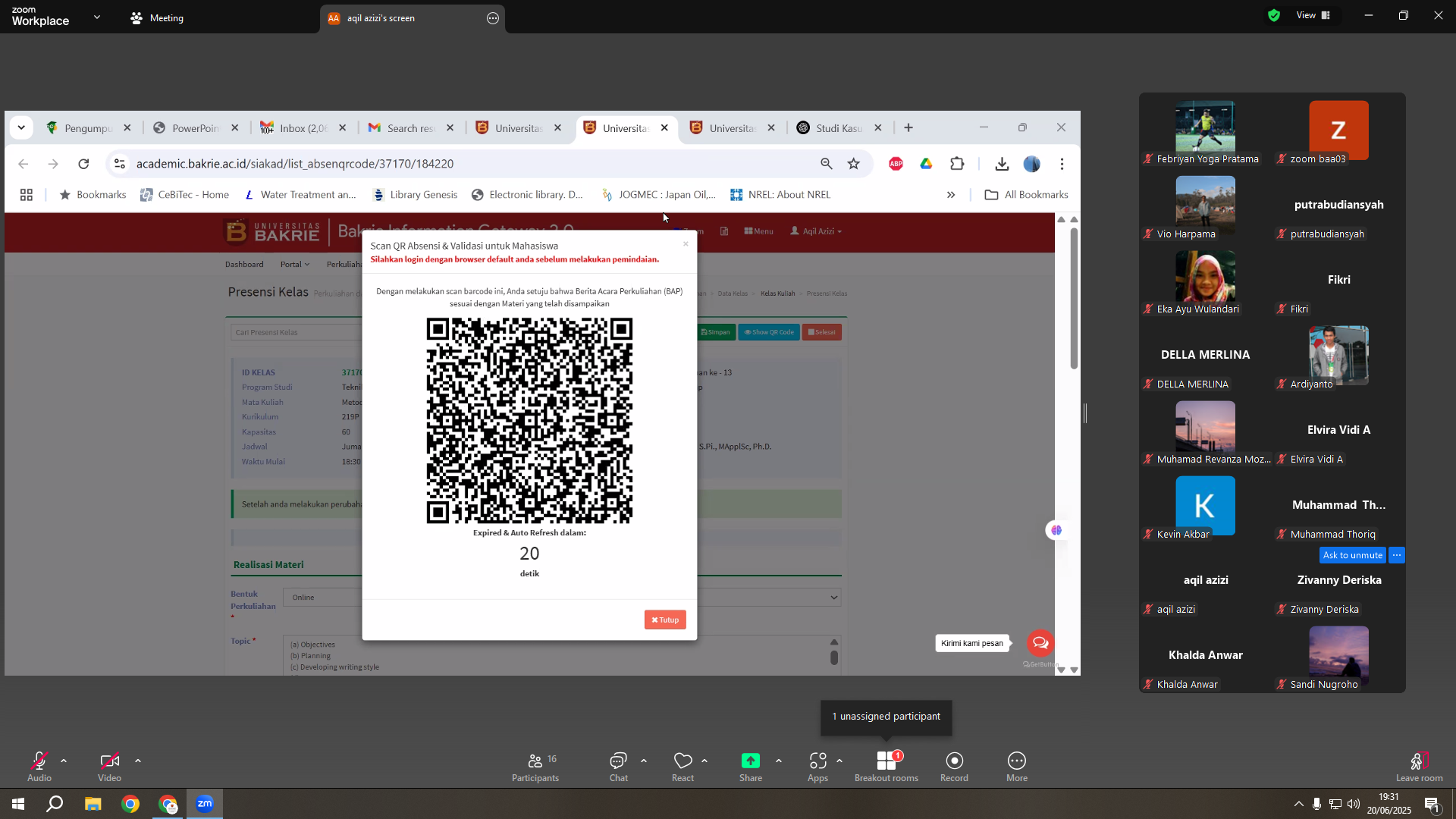Click the Cari Presensi Kelas search field
The height and width of the screenshot is (819, 1456).
(297, 332)
